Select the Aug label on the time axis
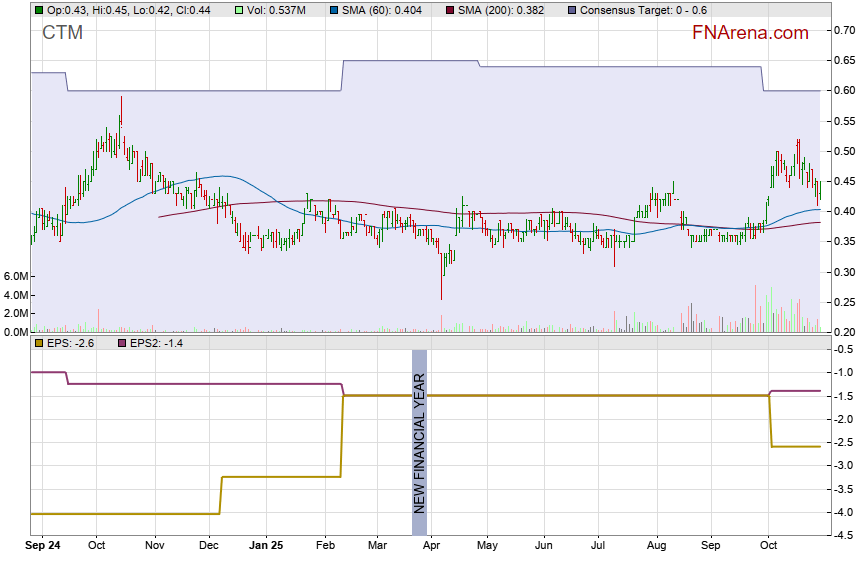 [656, 547]
